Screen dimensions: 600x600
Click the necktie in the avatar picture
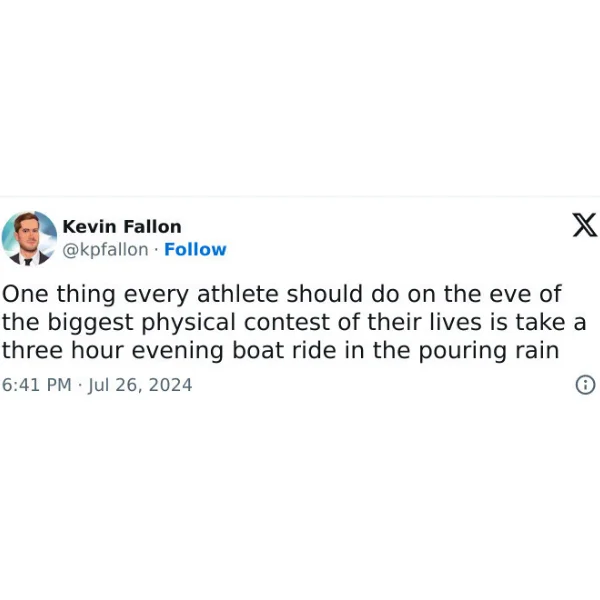coord(28,262)
